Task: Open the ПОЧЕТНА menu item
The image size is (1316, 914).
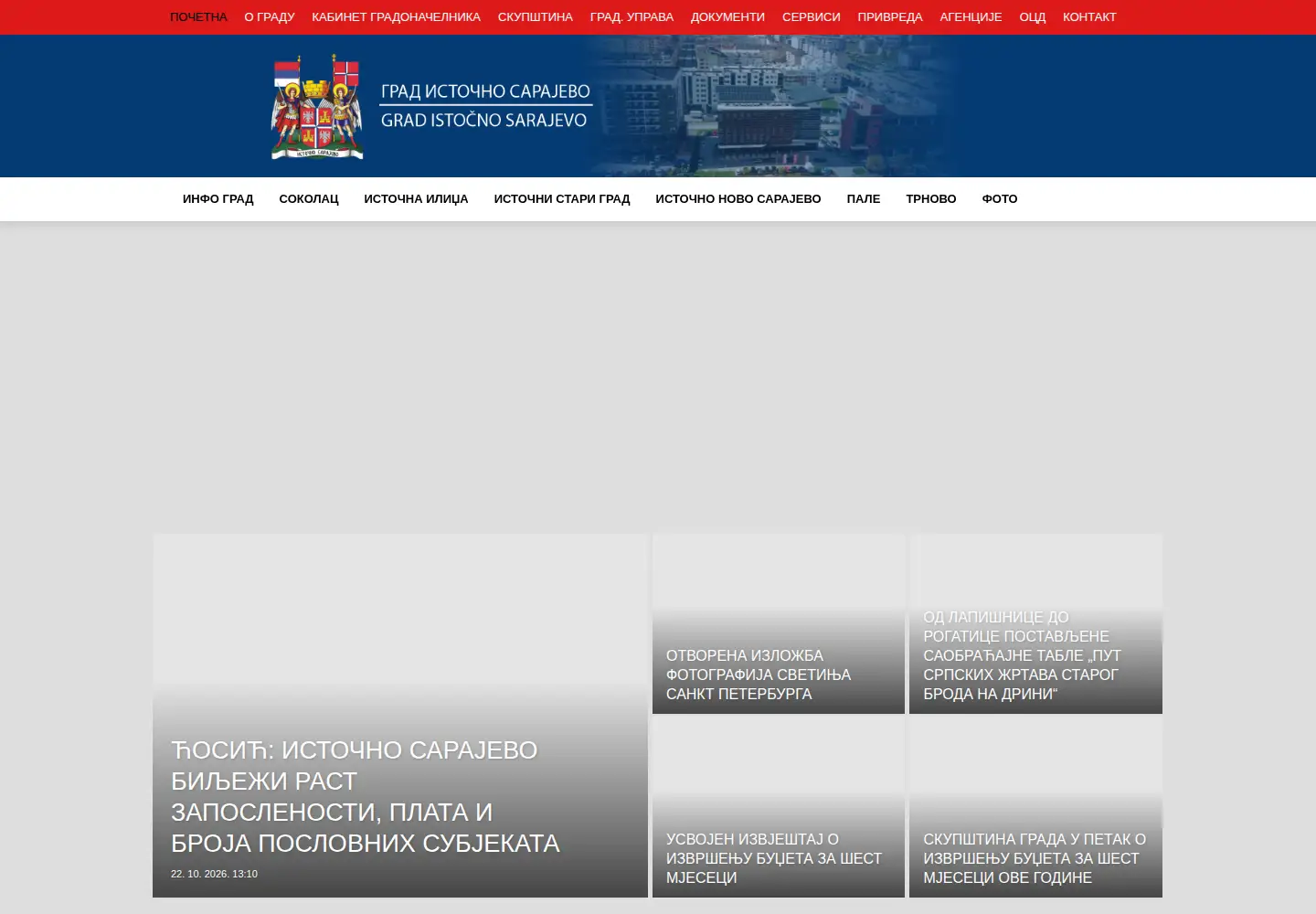Action: pyautogui.click(x=198, y=17)
